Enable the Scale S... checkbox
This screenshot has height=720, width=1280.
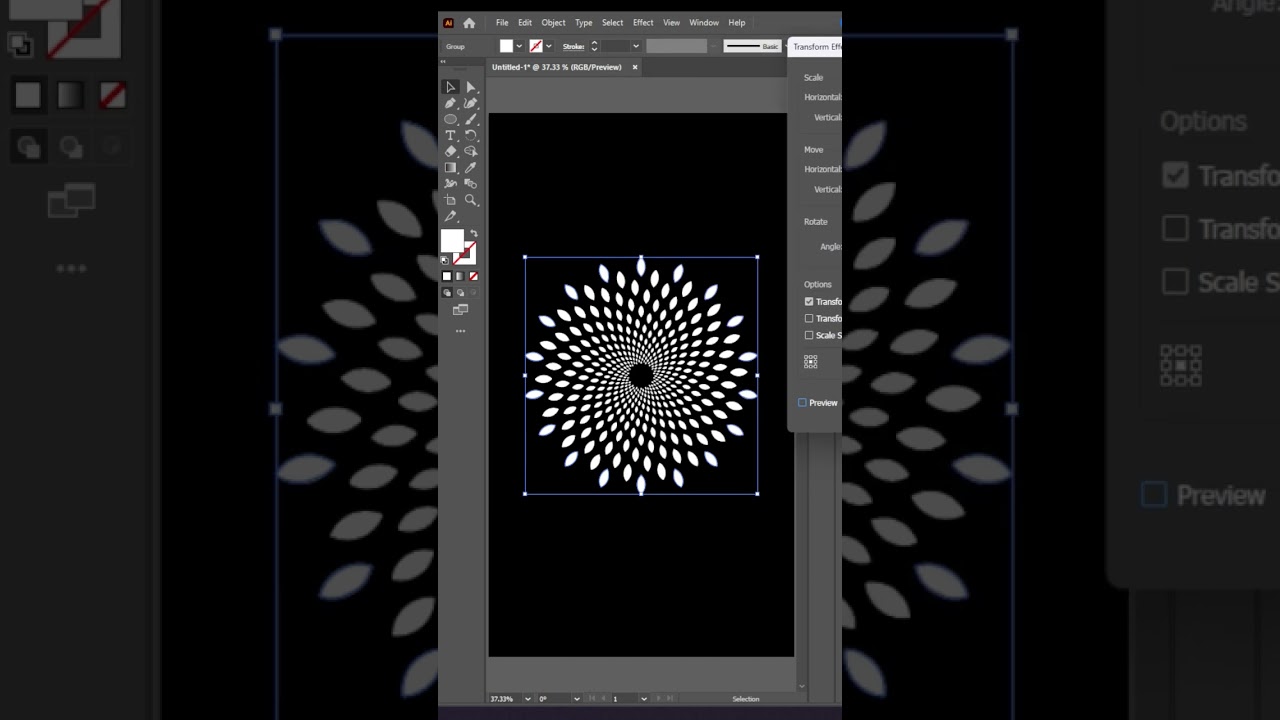point(809,335)
